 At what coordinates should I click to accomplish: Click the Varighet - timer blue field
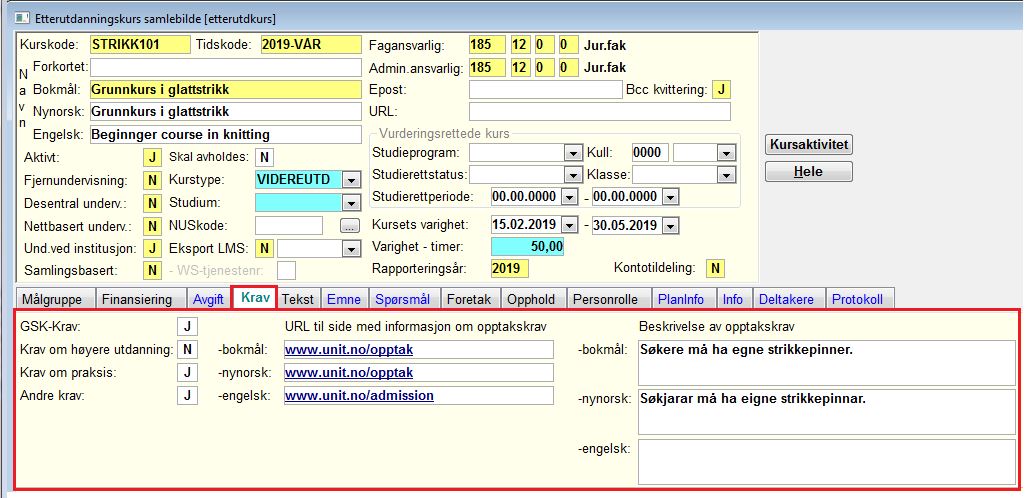point(527,246)
